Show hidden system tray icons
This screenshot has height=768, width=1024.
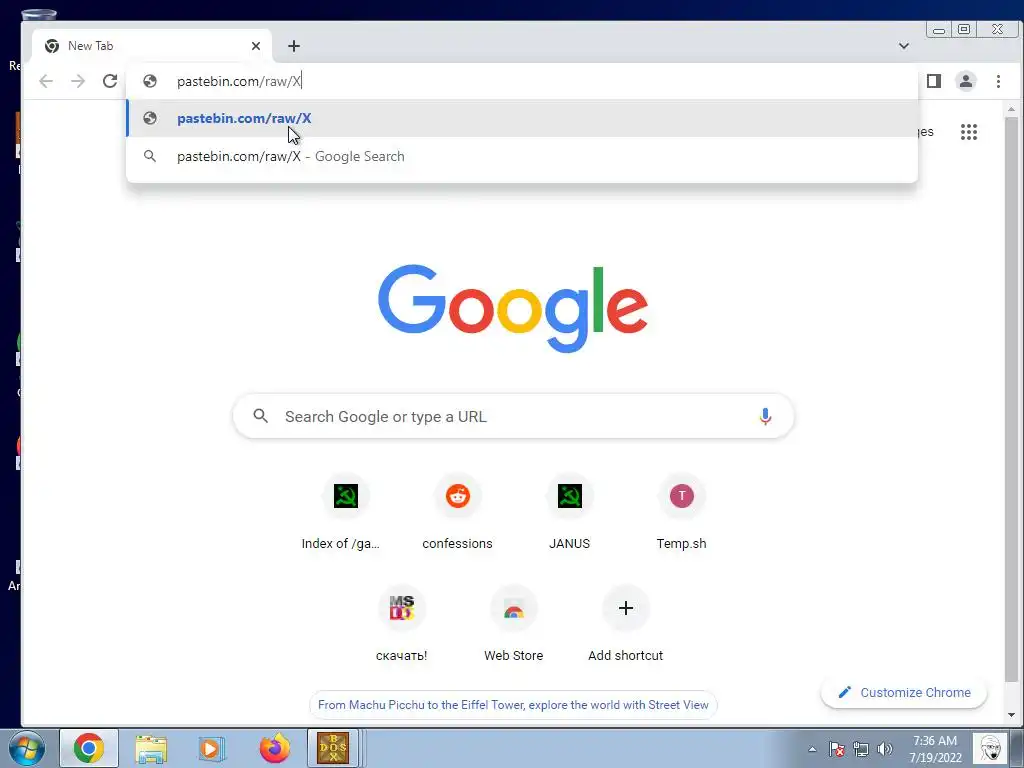tap(812, 749)
